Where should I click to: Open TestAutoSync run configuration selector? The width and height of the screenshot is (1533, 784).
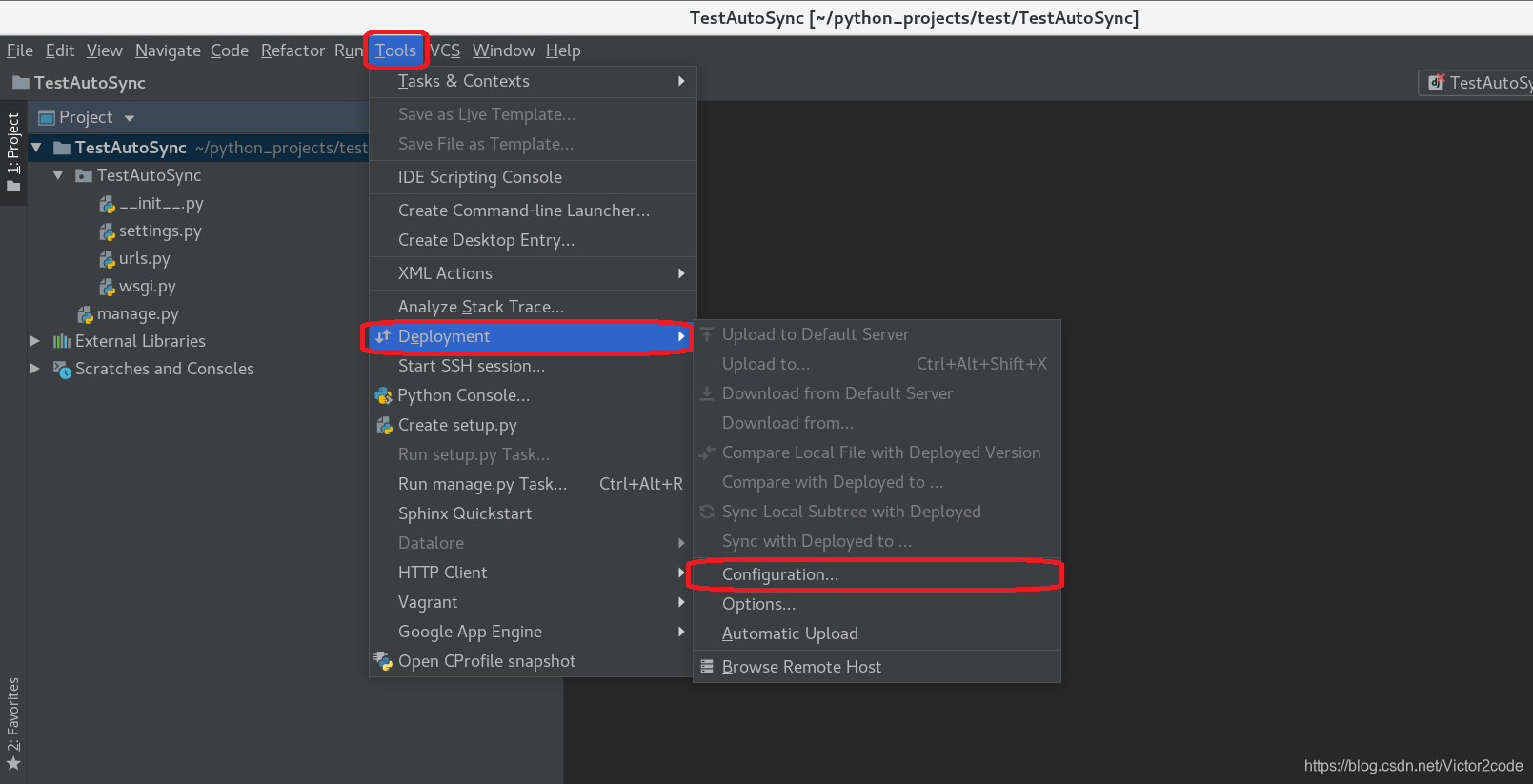1476,83
